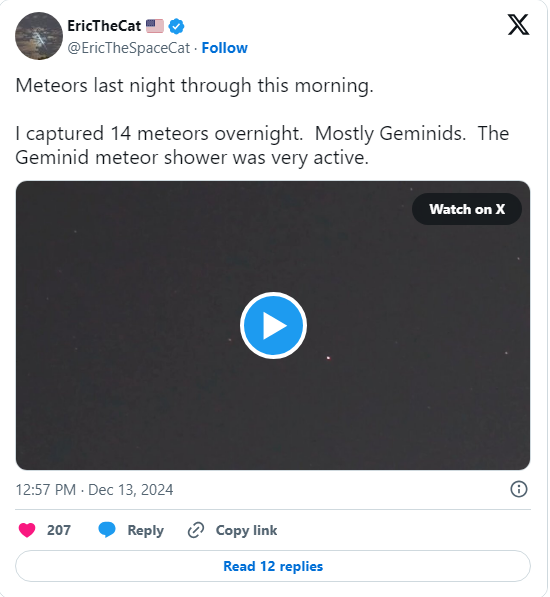Open the EricTheCat display name
Image resolution: width=550 pixels, height=597 pixels.
(x=104, y=26)
